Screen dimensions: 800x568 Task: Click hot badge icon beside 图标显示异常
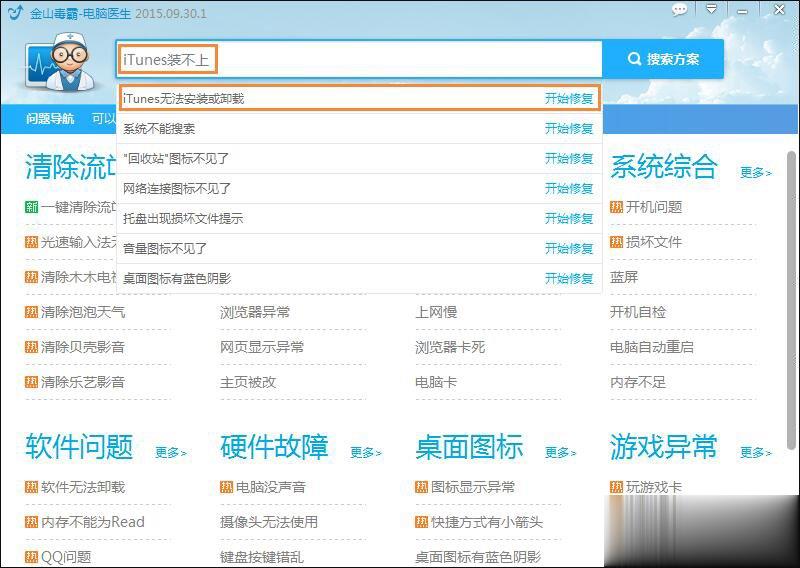pos(421,487)
